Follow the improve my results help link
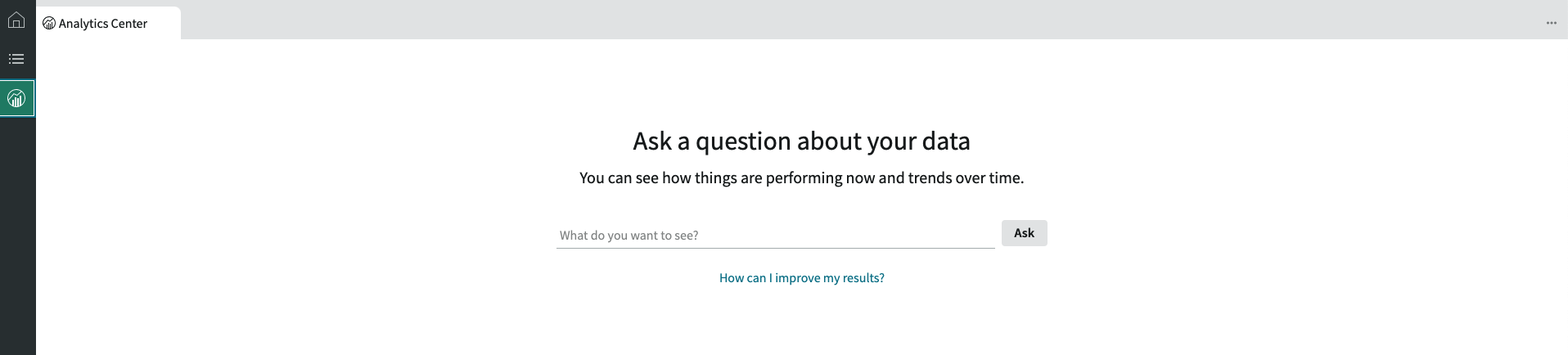This screenshot has height=355, width=1568. pos(801,278)
